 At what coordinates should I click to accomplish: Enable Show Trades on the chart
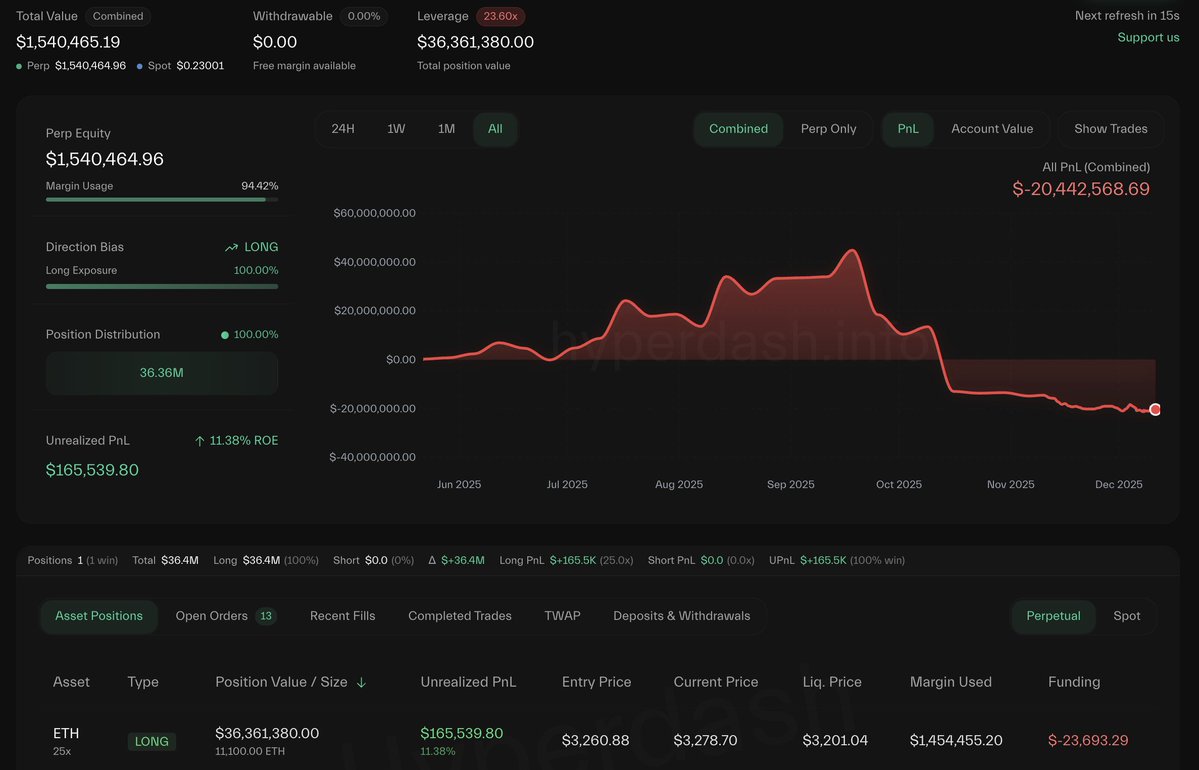click(1110, 129)
